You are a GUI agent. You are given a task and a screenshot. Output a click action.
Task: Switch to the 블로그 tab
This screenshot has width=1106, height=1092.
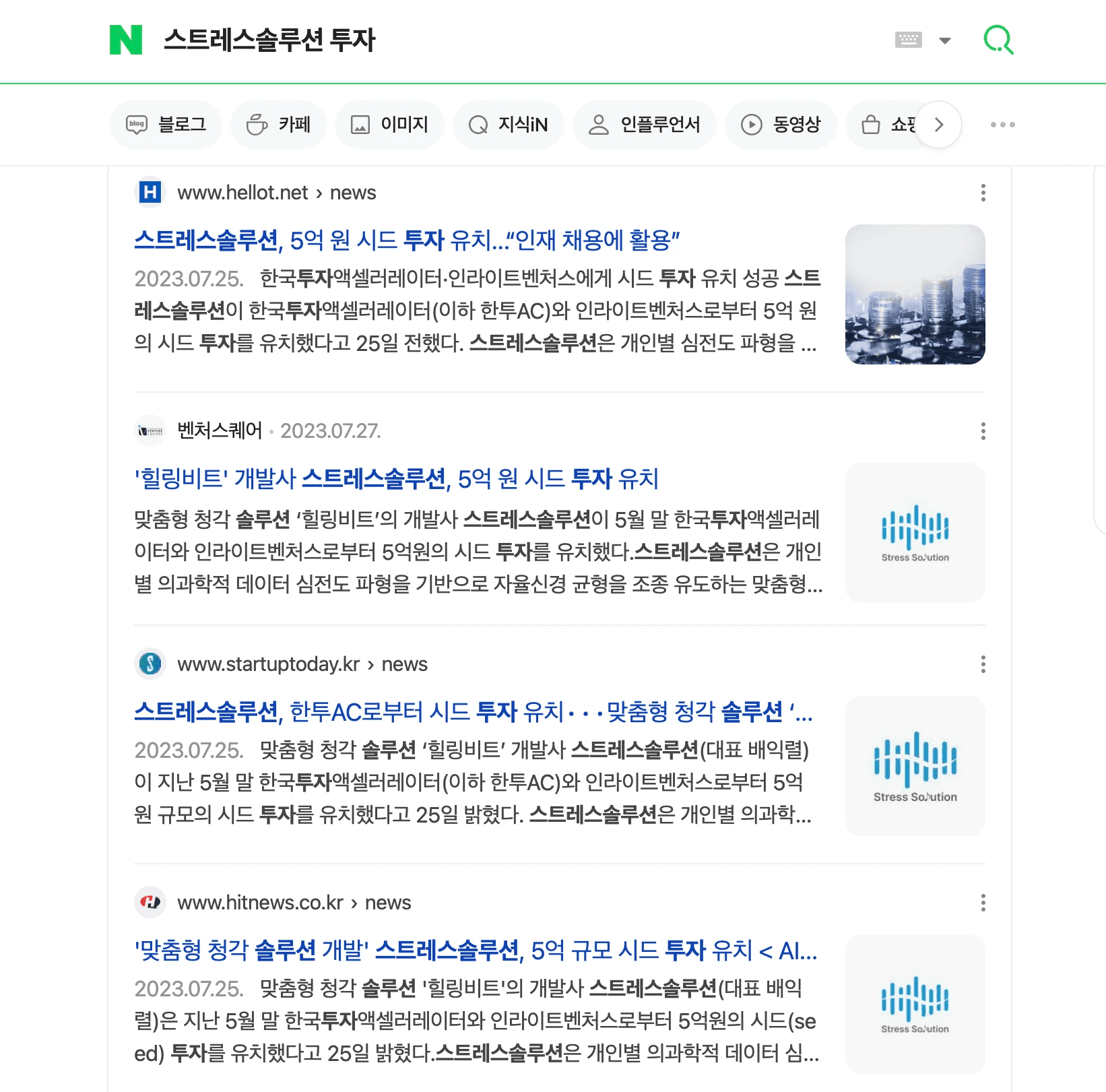[166, 125]
